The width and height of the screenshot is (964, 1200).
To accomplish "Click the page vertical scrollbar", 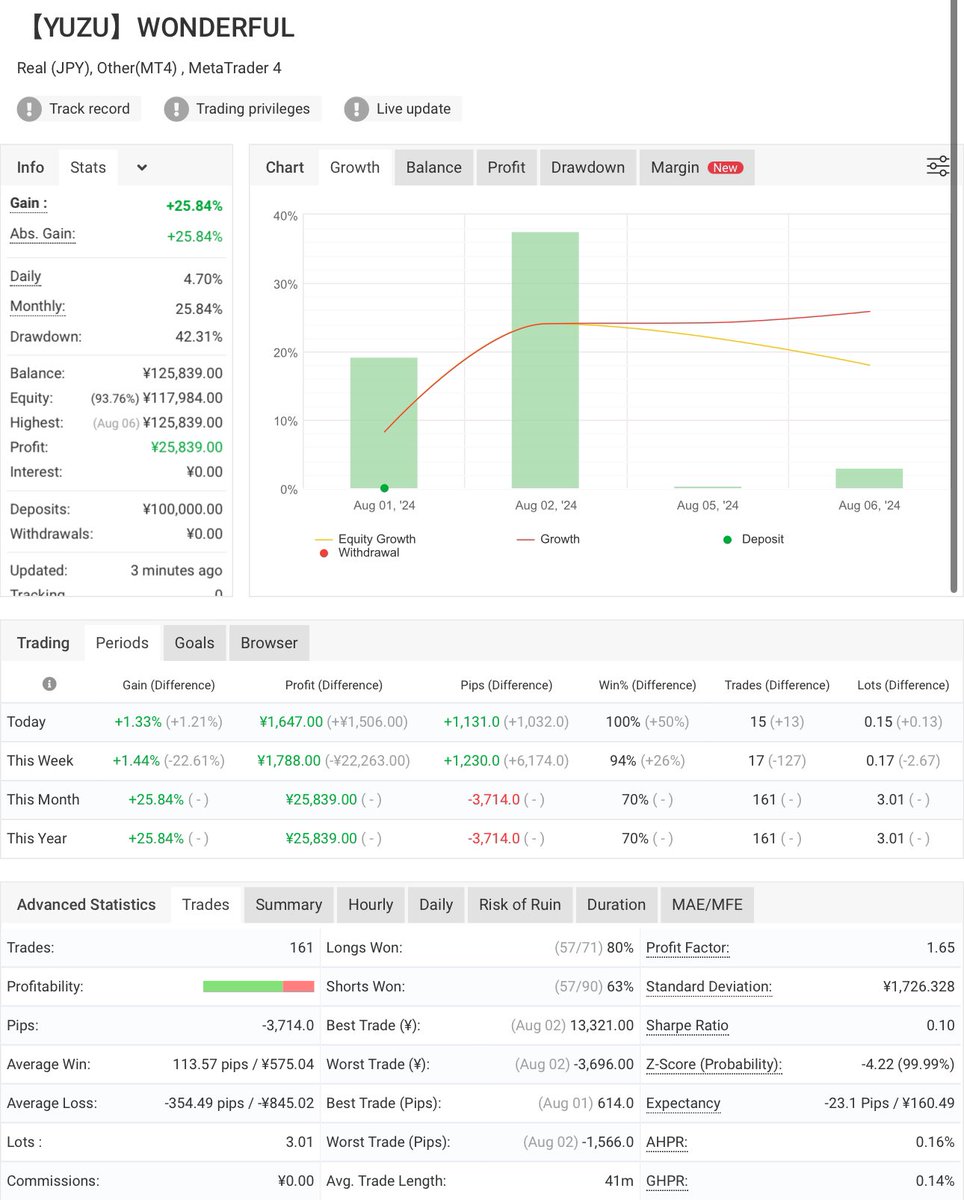I will [x=954, y=296].
